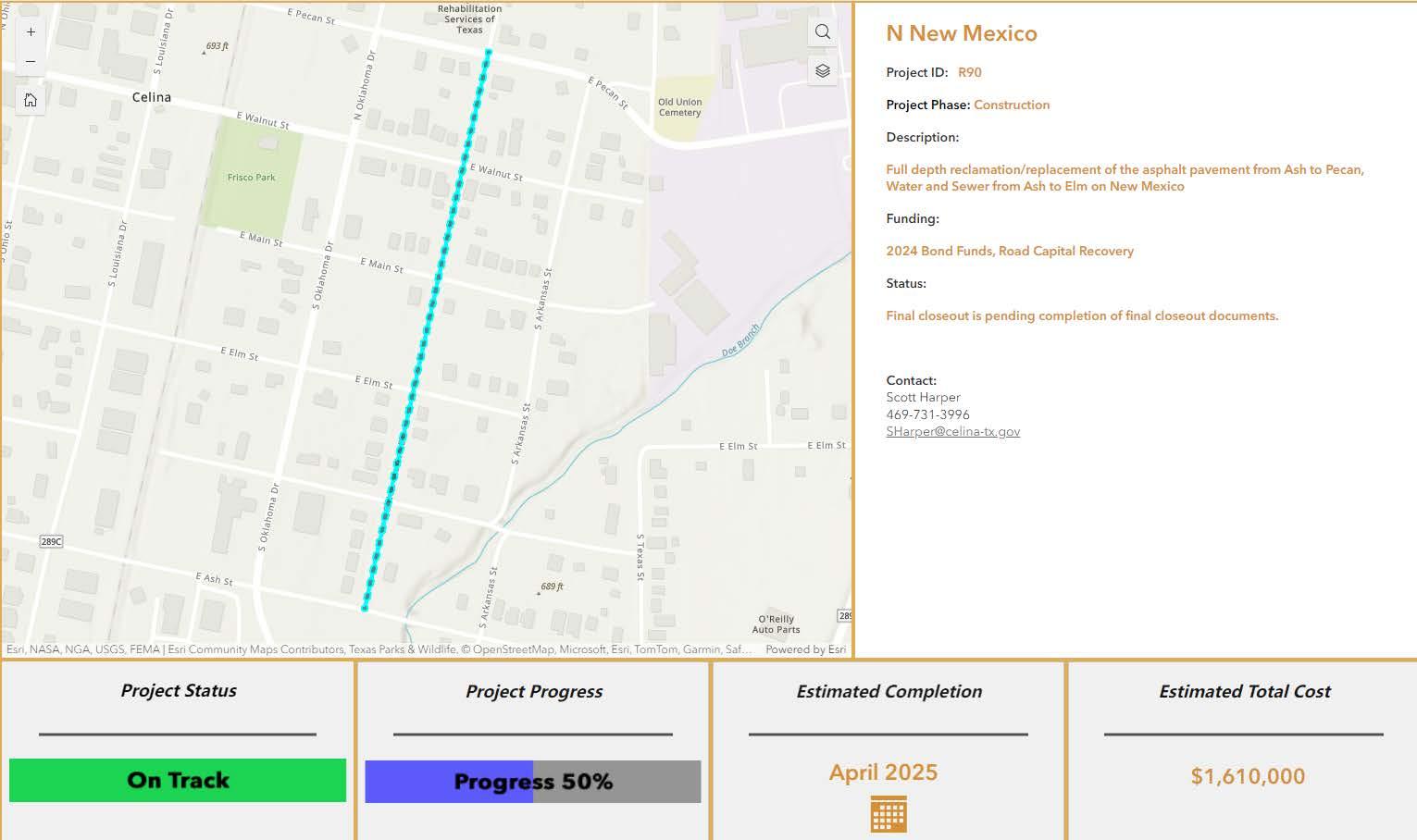Reset map to home extent
Image resolution: width=1417 pixels, height=840 pixels.
tap(31, 100)
